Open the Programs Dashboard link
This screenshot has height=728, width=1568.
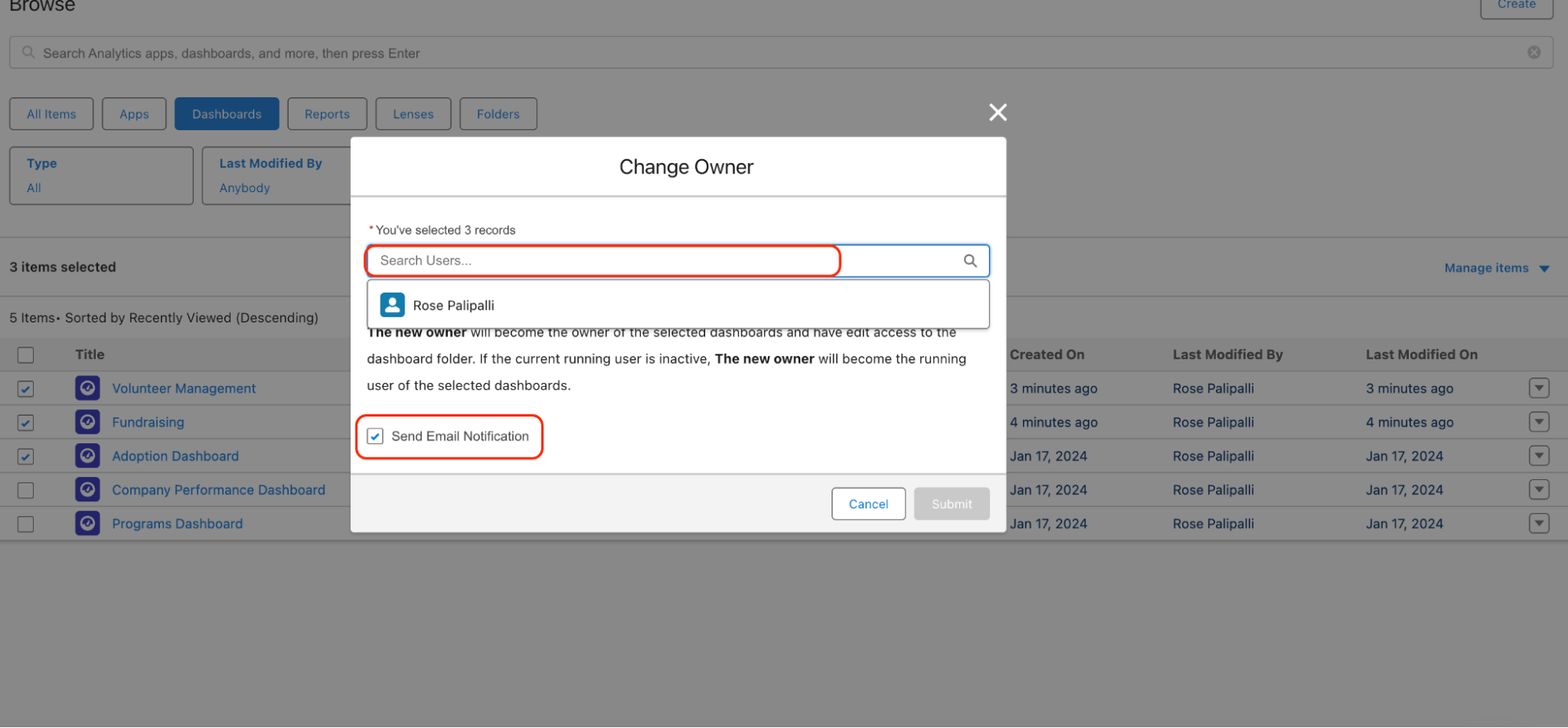point(177,523)
